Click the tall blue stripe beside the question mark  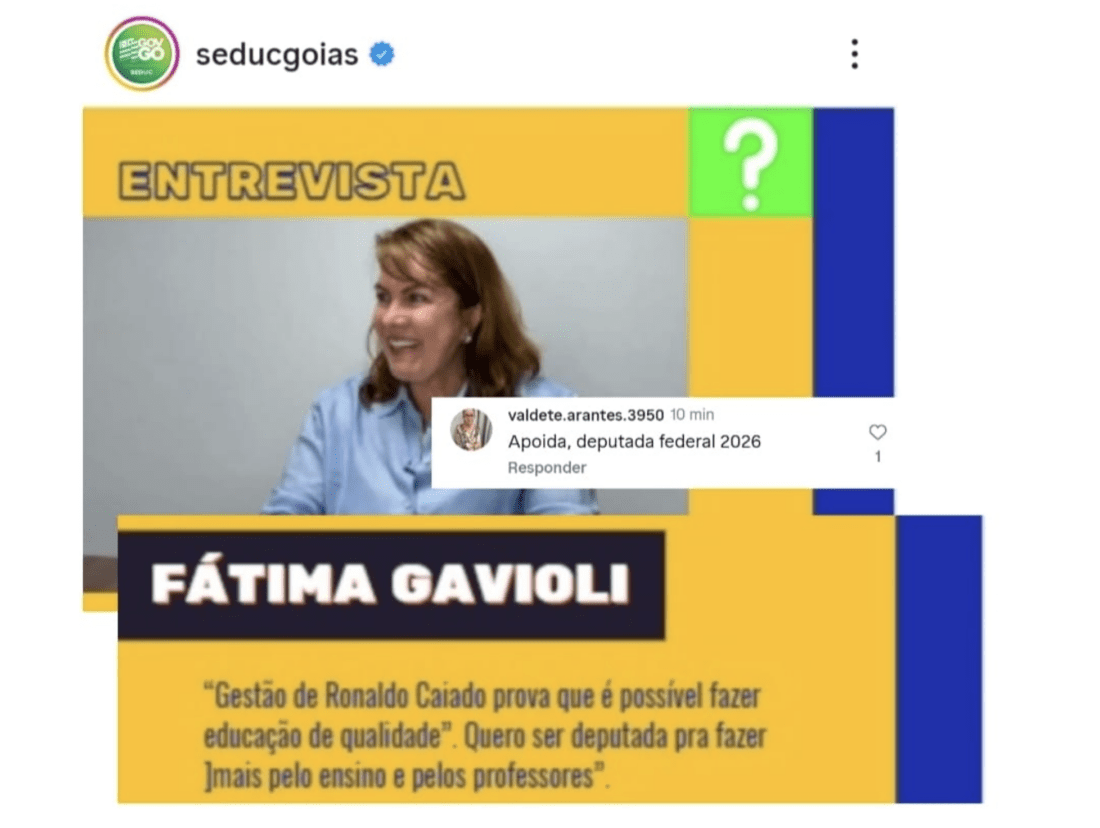853,253
